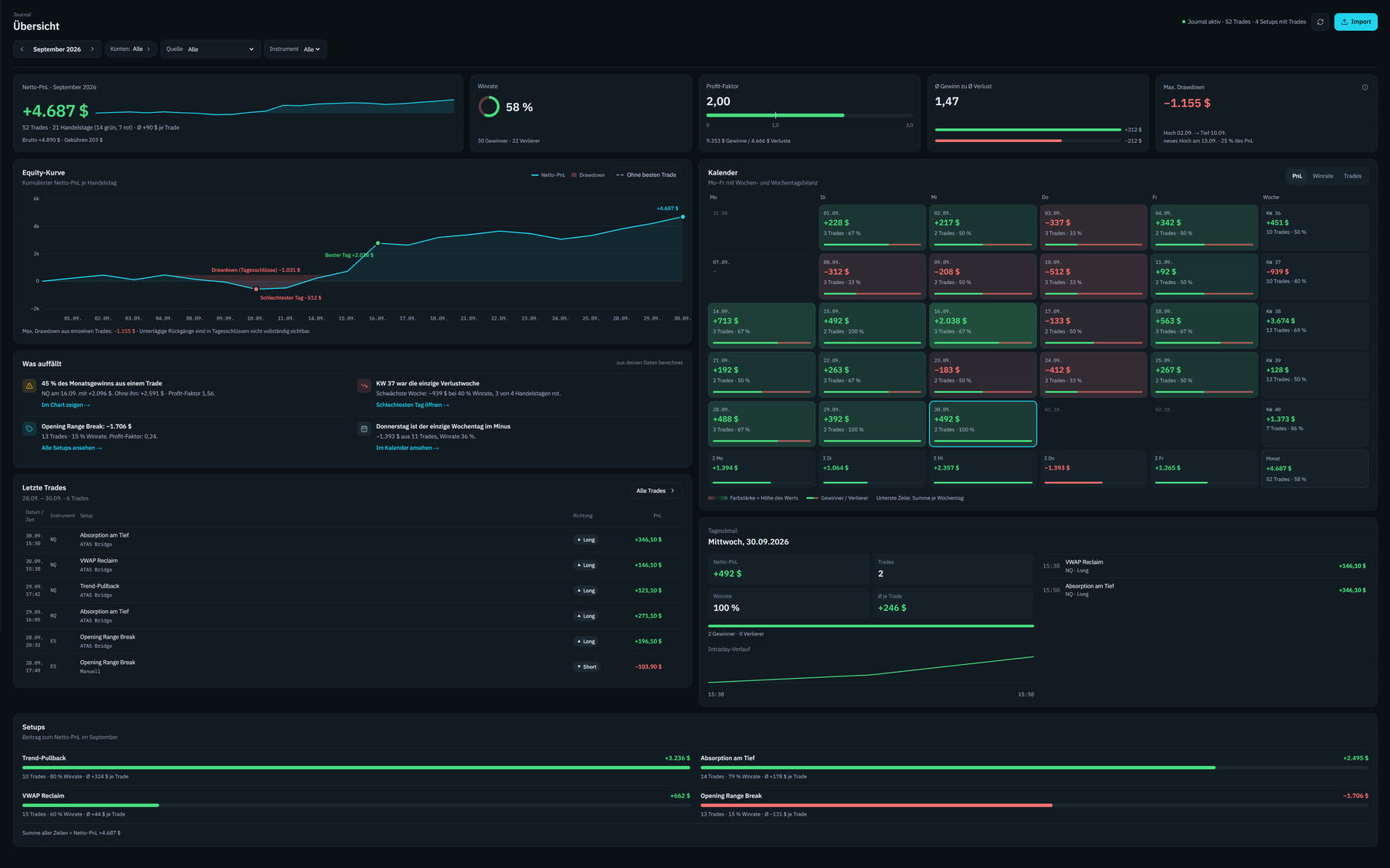The height and width of the screenshot is (868, 1390).
Task: Click the VWAP Reclaim entry in Tagesdetail
Action: tap(1204, 566)
